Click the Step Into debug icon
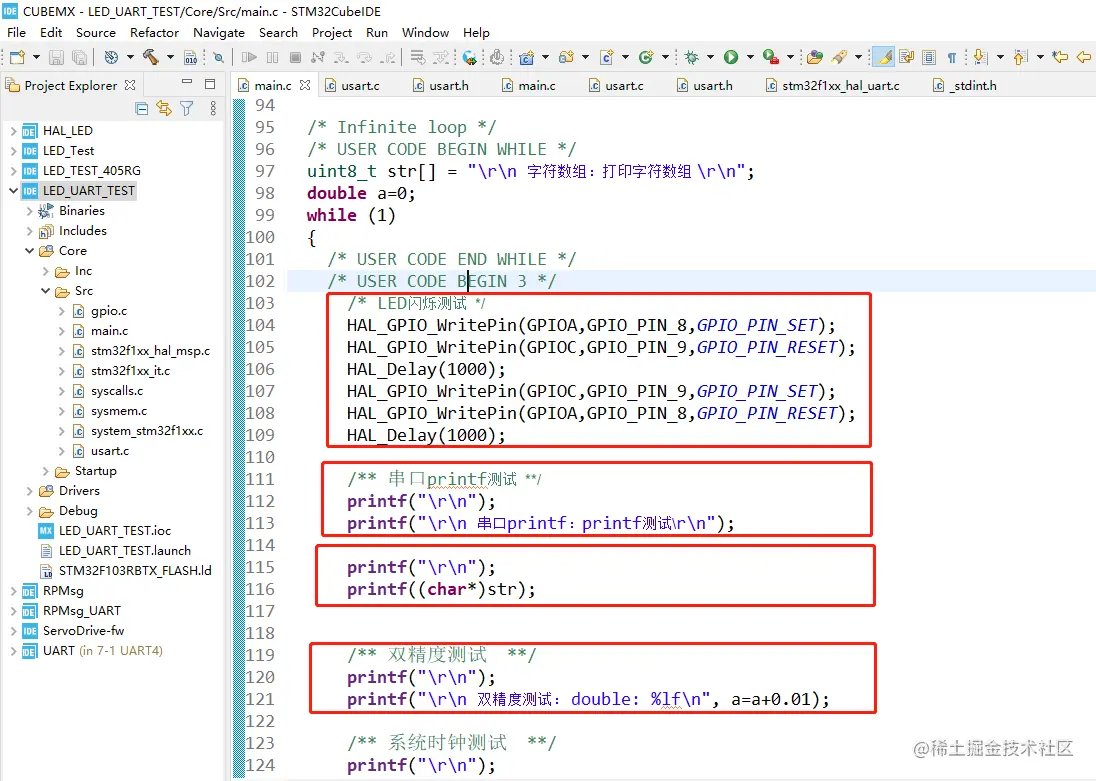This screenshot has width=1096, height=781. pos(341,57)
